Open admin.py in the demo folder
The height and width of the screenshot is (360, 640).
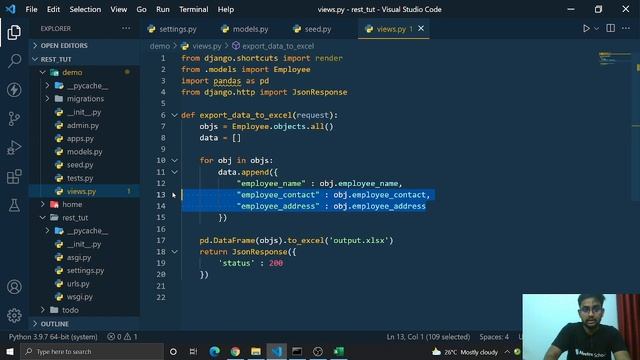pos(83,125)
